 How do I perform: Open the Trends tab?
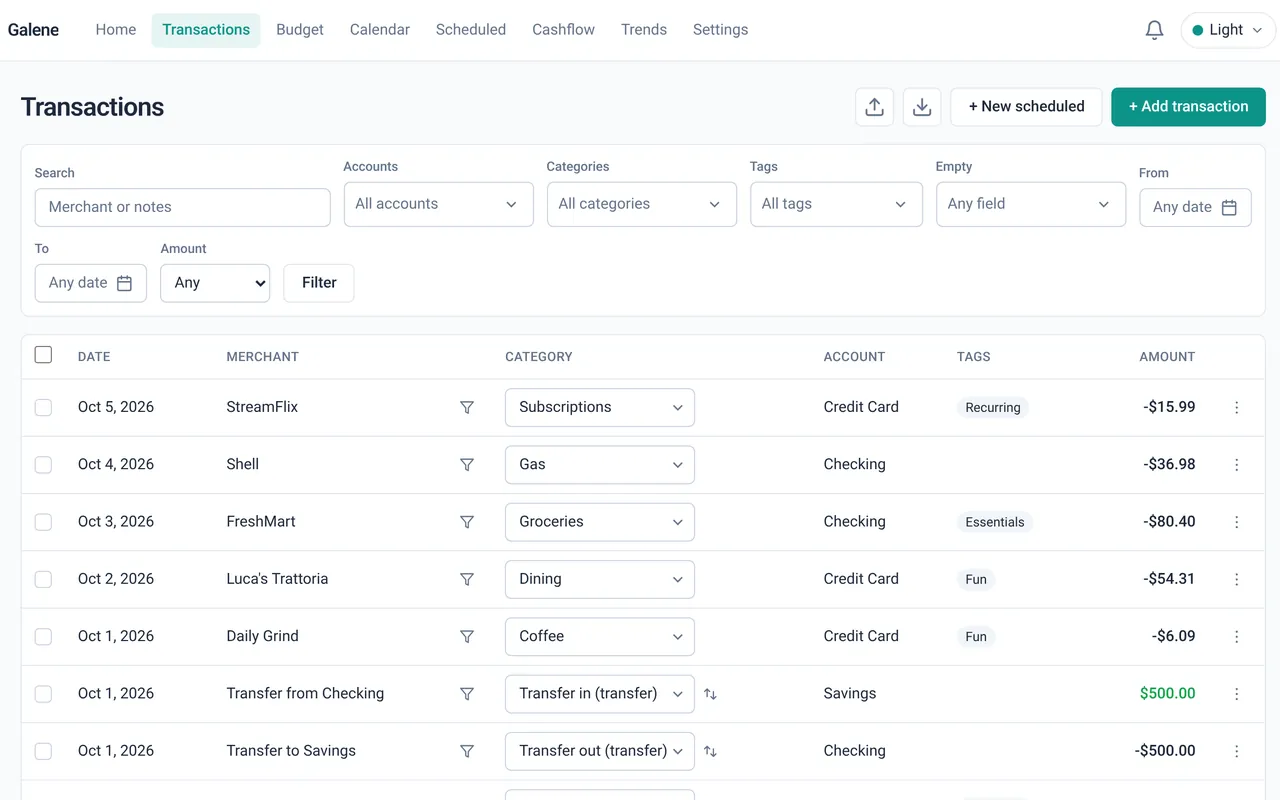[644, 30]
